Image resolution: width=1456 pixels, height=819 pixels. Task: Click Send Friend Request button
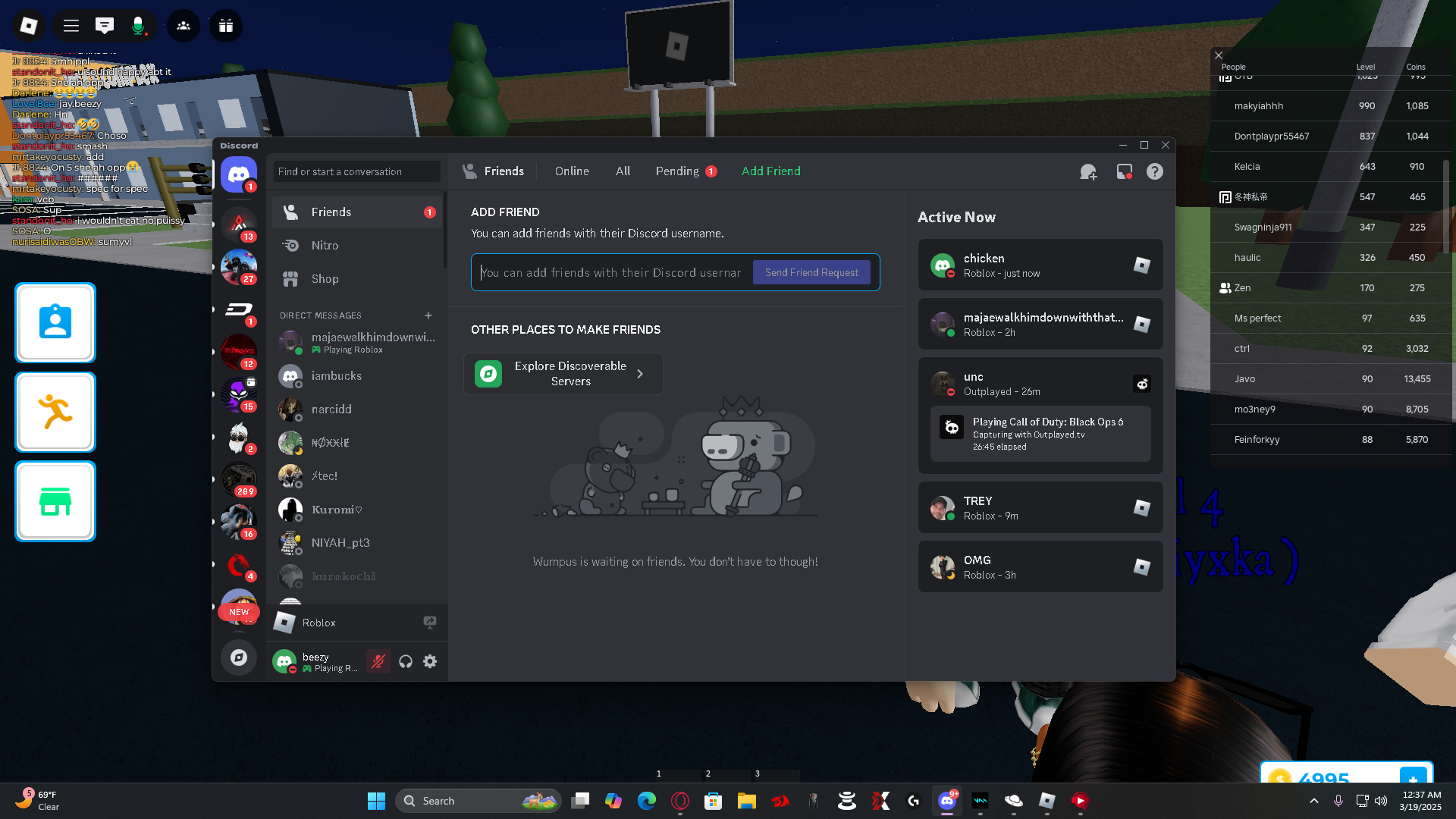(x=811, y=272)
